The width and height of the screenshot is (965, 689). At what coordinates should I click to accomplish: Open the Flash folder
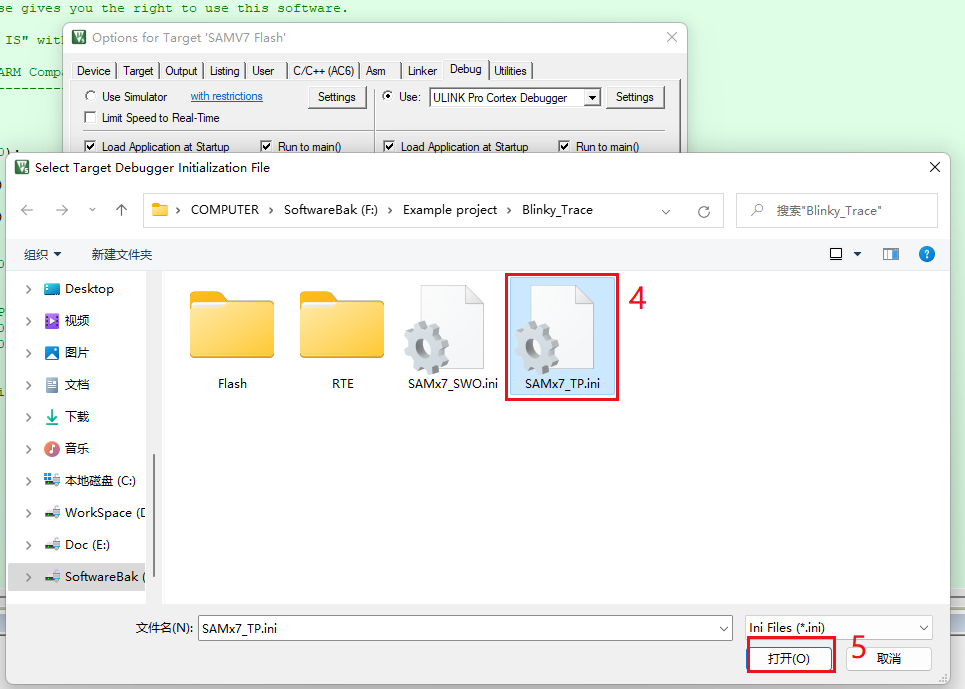click(232, 326)
